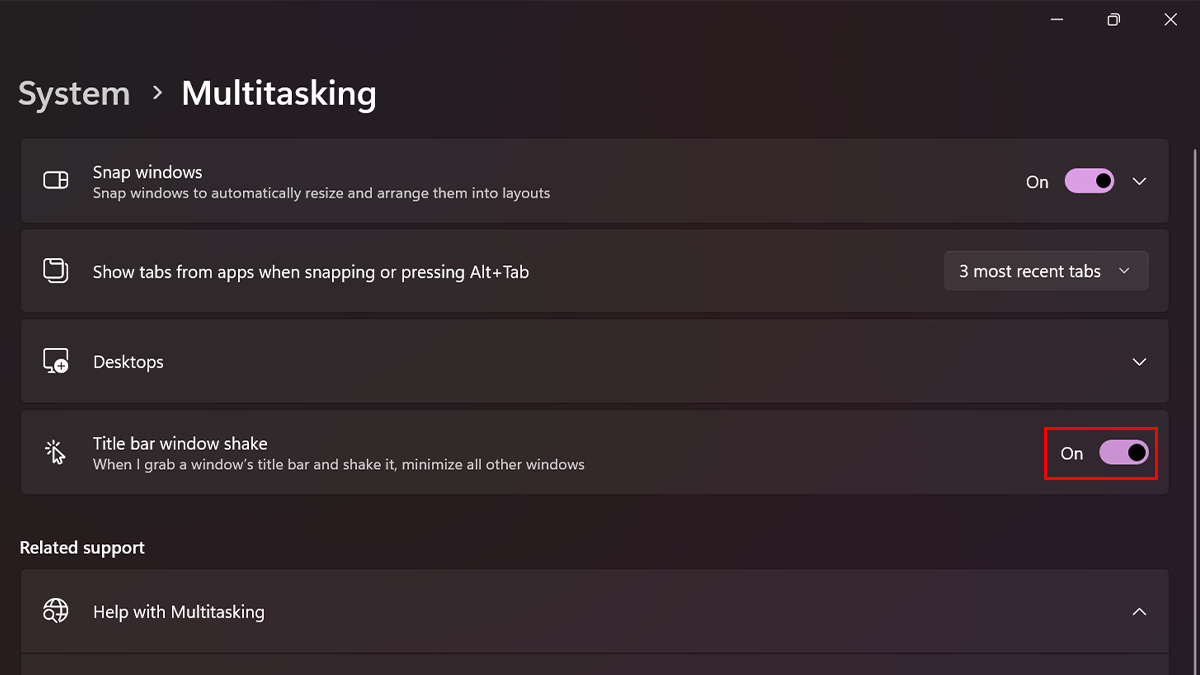Click the Multitasking page heading

[279, 94]
